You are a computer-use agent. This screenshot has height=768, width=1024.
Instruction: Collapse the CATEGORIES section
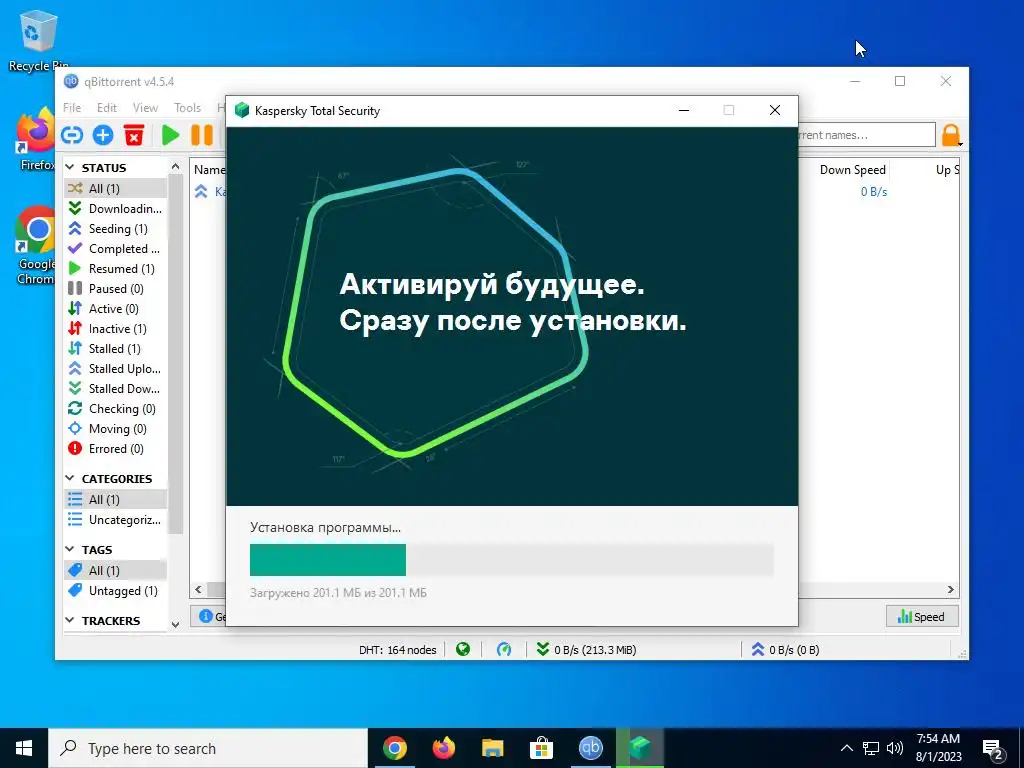[x=70, y=479]
